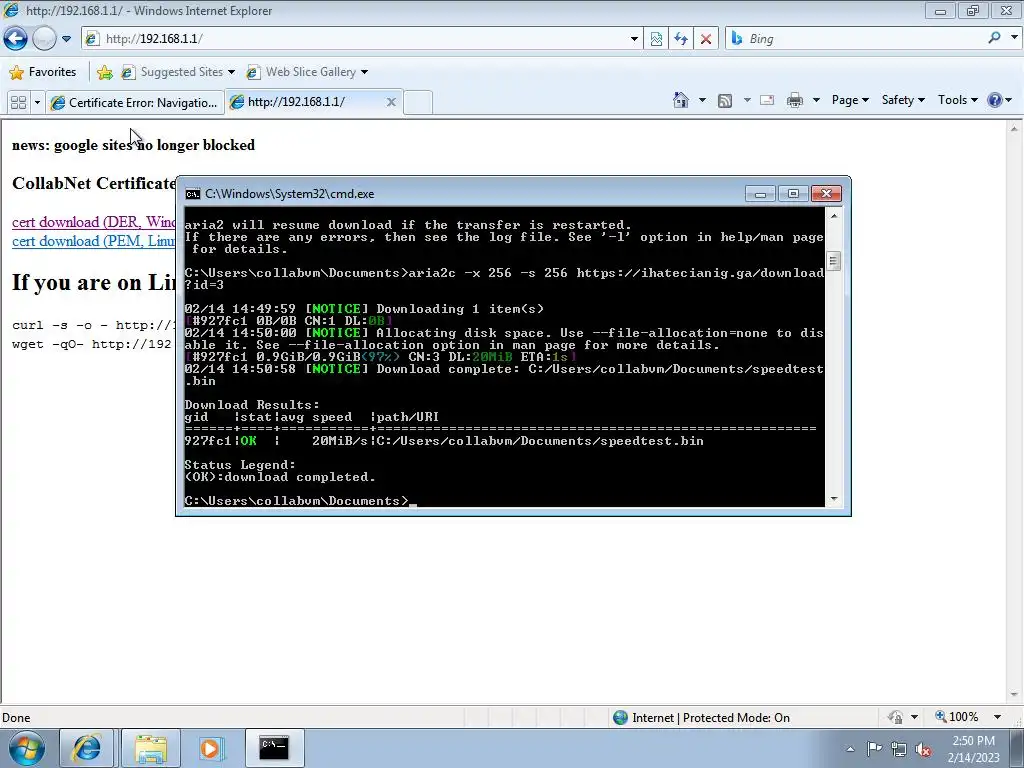Viewport: 1024px width, 768px height.
Task: Click the Print icon
Action: [795, 100]
